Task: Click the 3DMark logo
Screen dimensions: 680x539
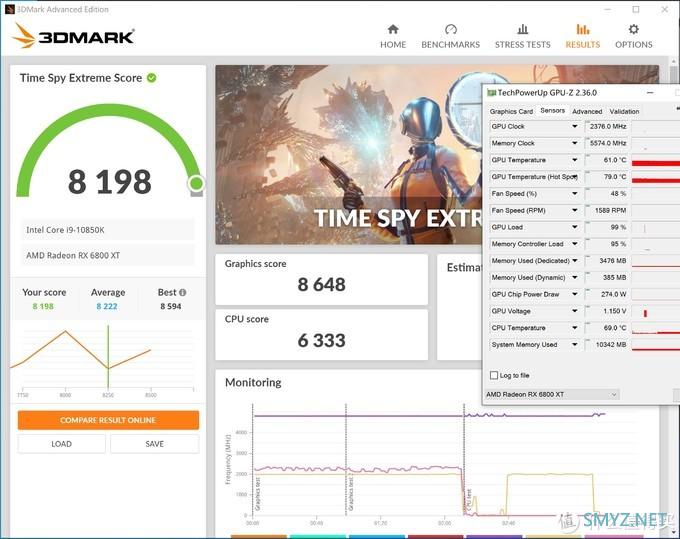Action: 73,36
